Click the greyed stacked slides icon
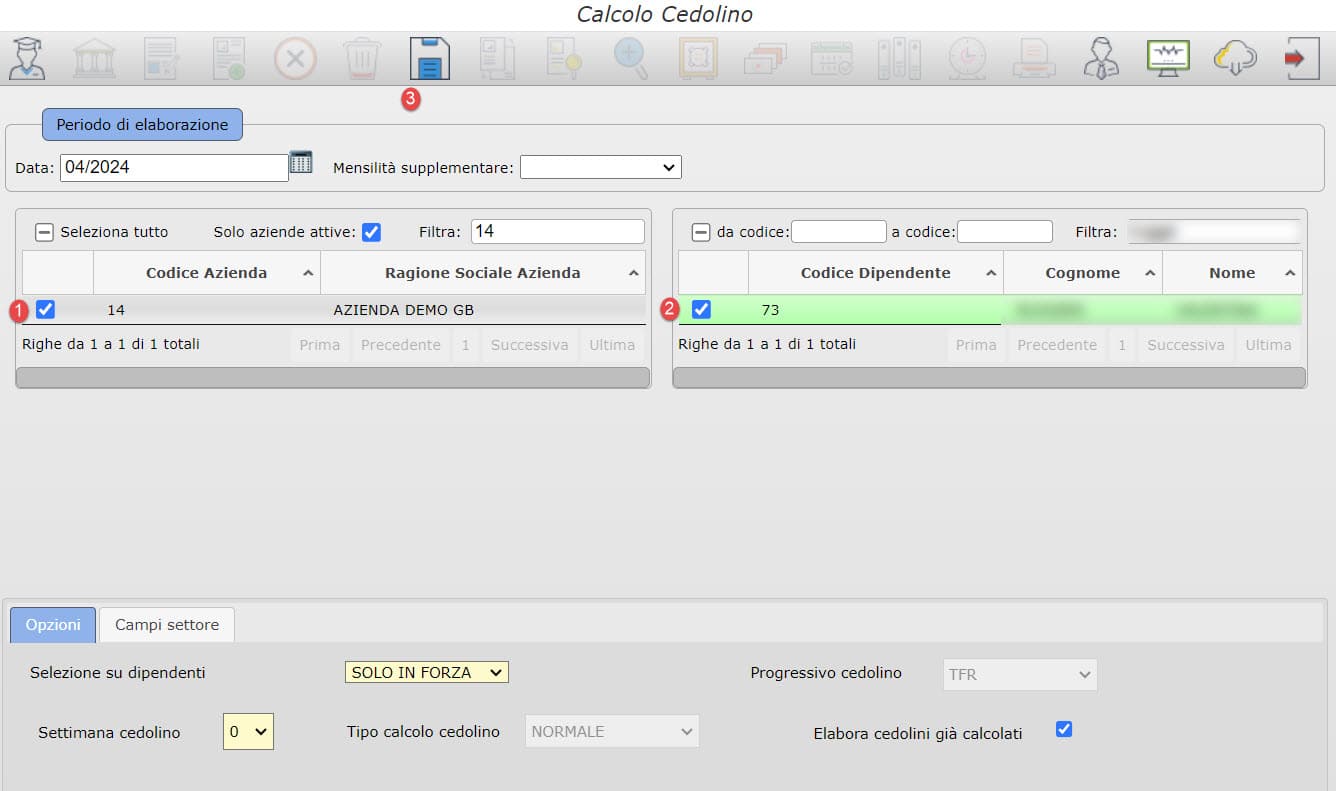The image size is (1336, 791). coord(765,58)
